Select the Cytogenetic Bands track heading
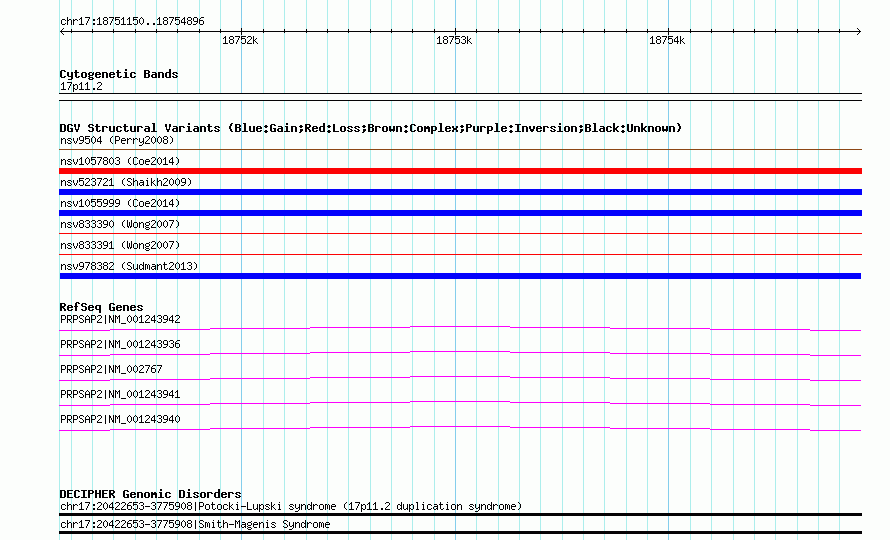 point(119,74)
